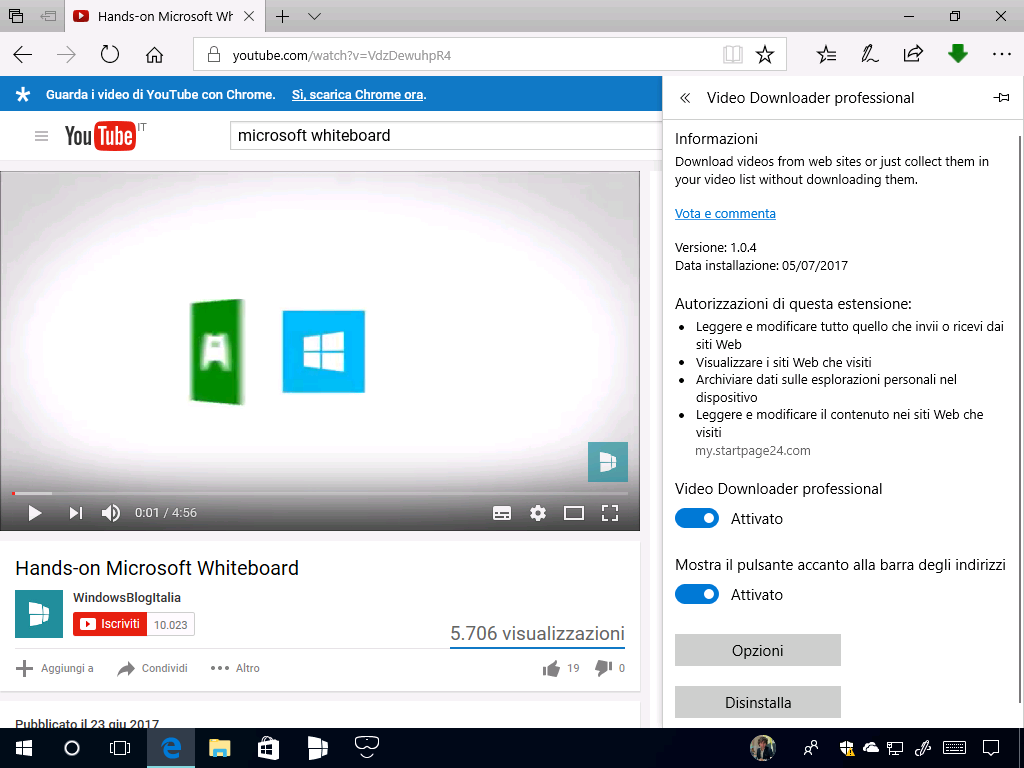Screen dimensions: 1024x768
Task: Open OneDrive cloud tray icon
Action: click(x=871, y=748)
